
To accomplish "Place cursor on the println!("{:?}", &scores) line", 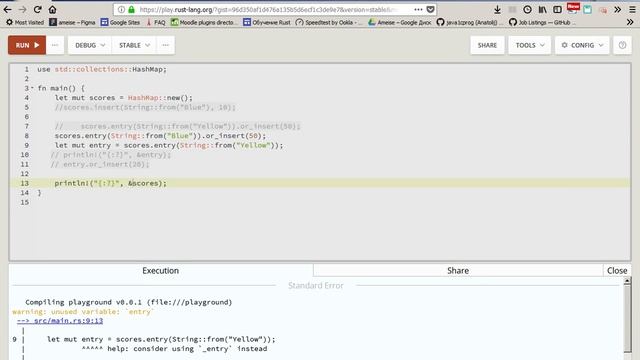I will pos(110,183).
